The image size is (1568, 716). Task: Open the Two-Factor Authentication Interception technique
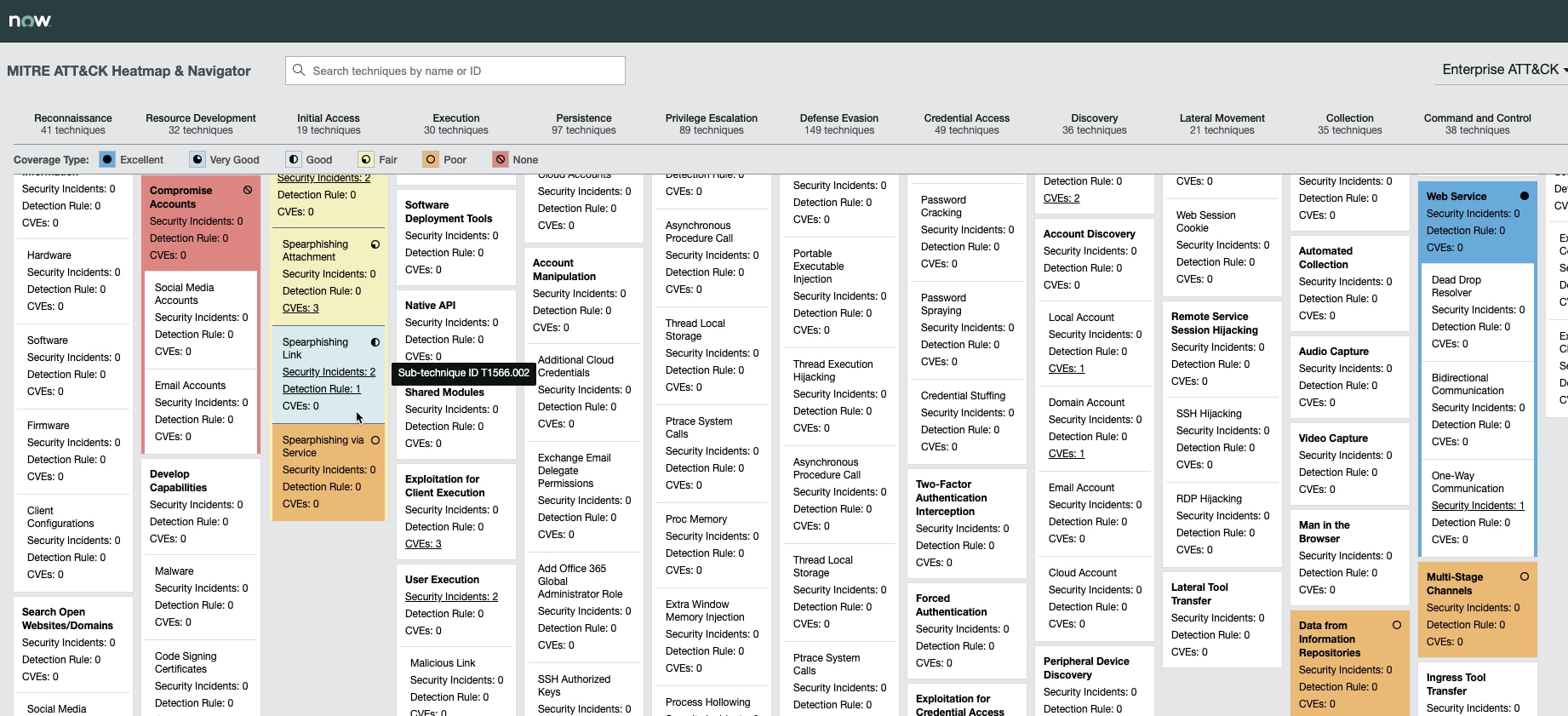point(952,498)
